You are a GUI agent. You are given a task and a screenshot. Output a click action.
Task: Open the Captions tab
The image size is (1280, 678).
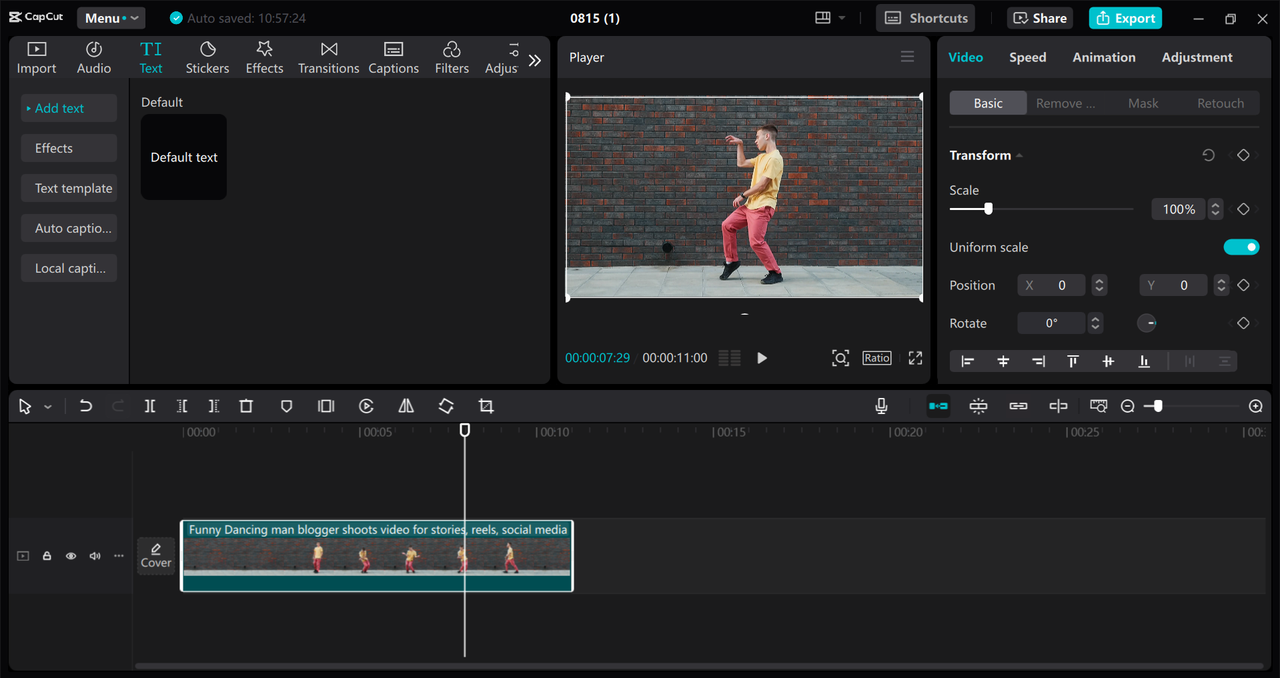point(393,58)
